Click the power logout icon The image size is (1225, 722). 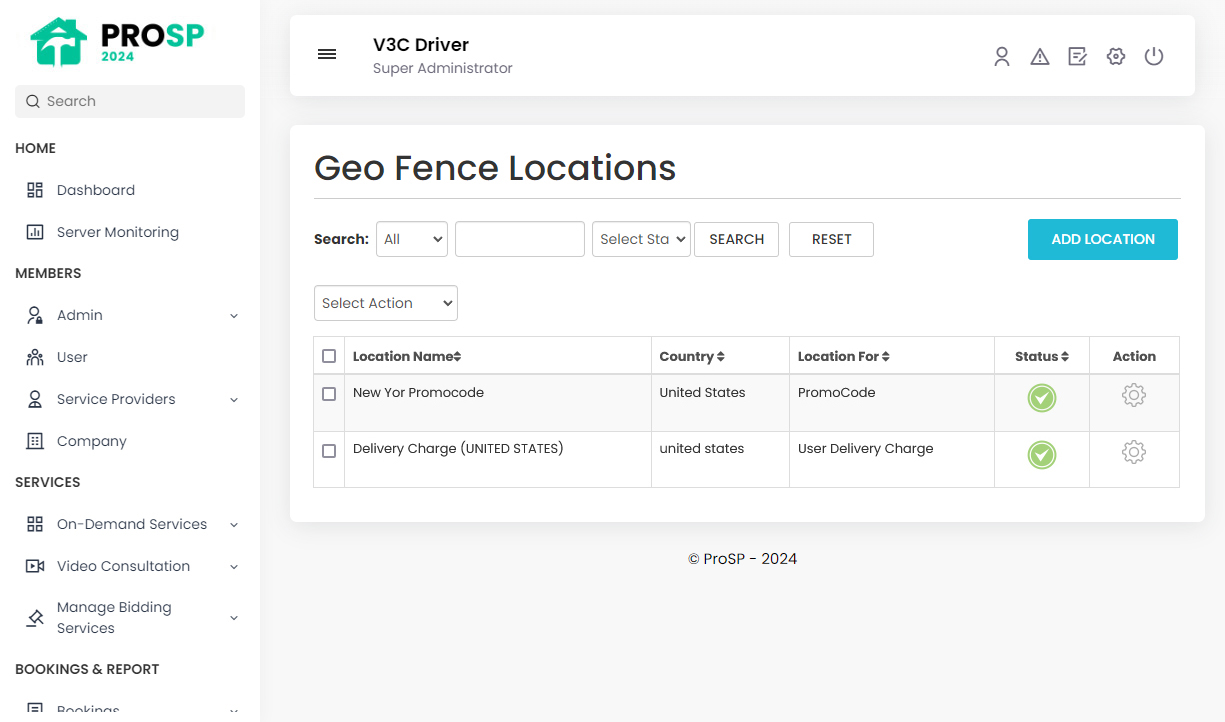point(1154,57)
